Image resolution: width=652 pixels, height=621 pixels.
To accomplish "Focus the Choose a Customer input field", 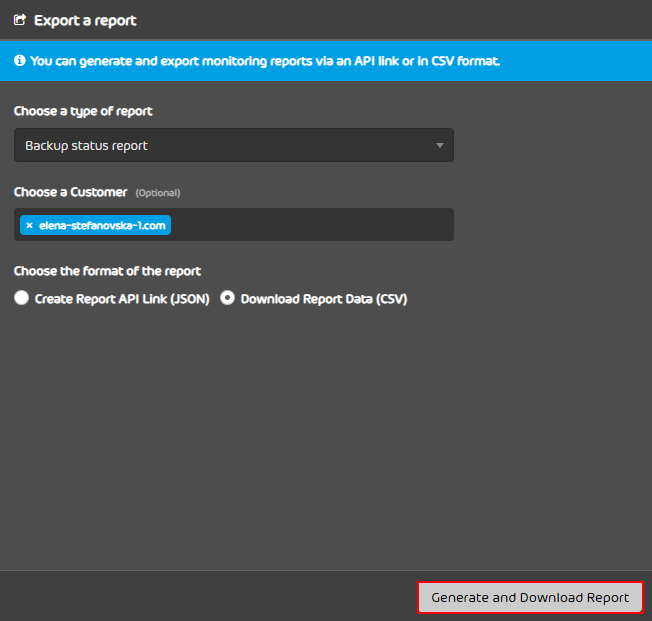I will (x=312, y=225).
